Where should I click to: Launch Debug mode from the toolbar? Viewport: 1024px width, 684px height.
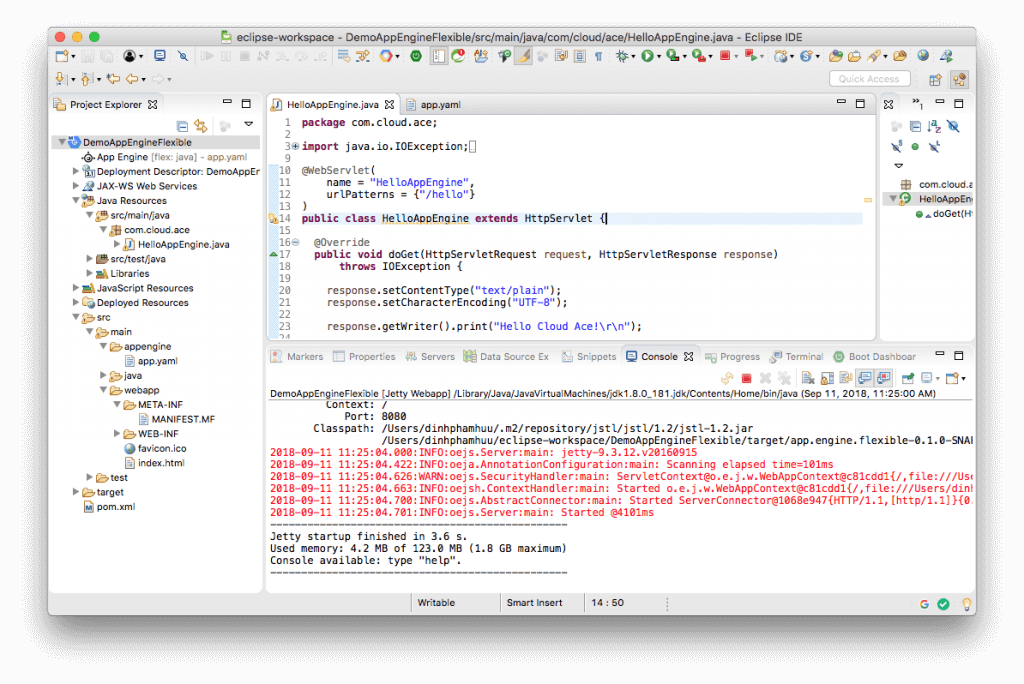623,57
